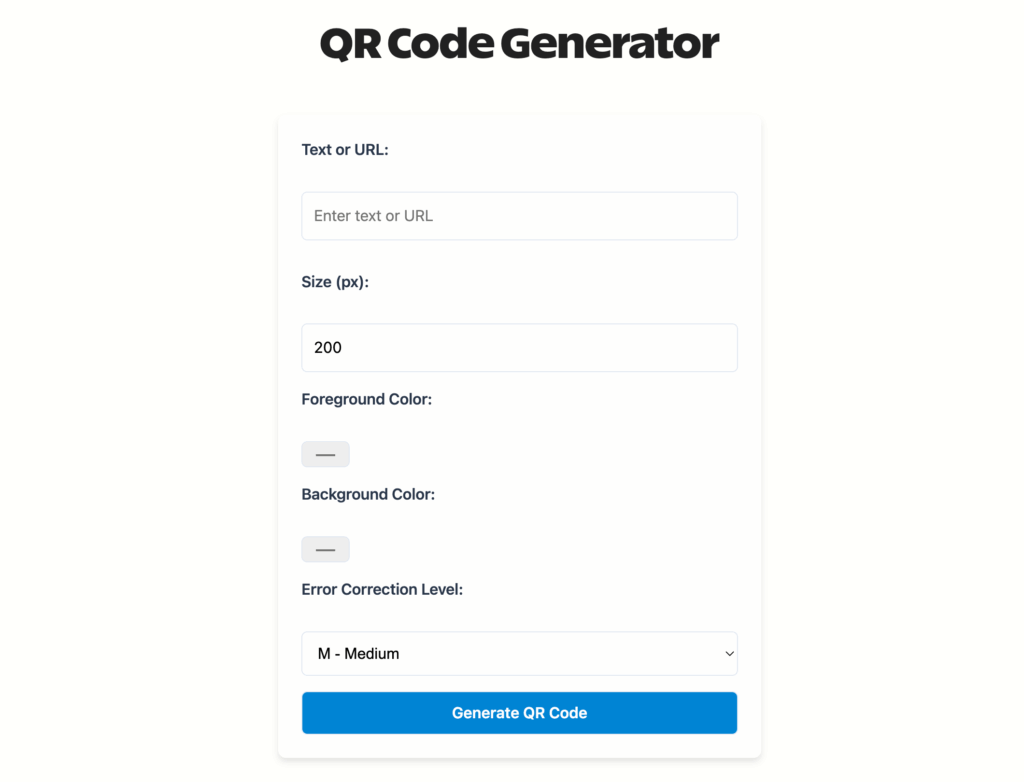
Task: Change the background color swatch
Action: pyautogui.click(x=325, y=548)
